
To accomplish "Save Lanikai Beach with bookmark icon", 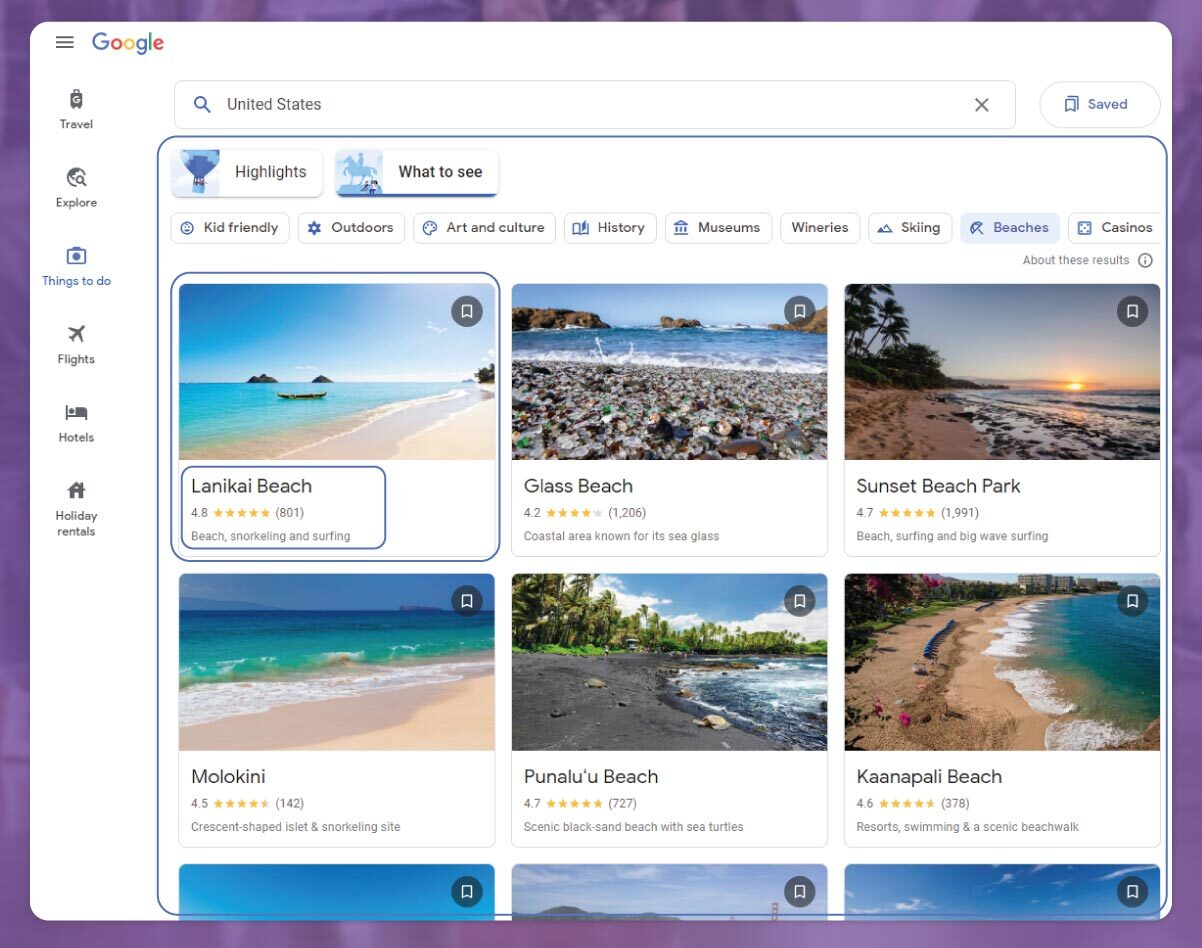I will coord(467,311).
